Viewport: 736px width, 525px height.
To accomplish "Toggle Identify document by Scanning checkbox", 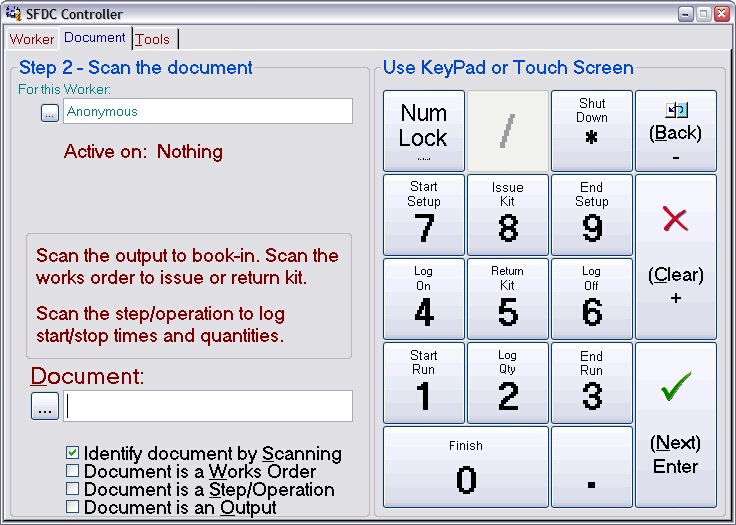I will click(204, 453).
